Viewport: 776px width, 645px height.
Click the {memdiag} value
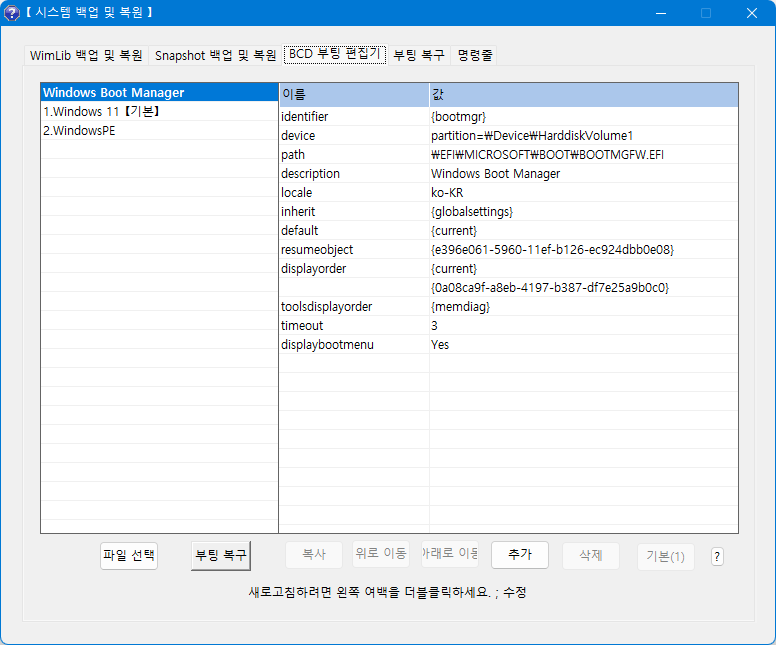pyautogui.click(x=460, y=307)
